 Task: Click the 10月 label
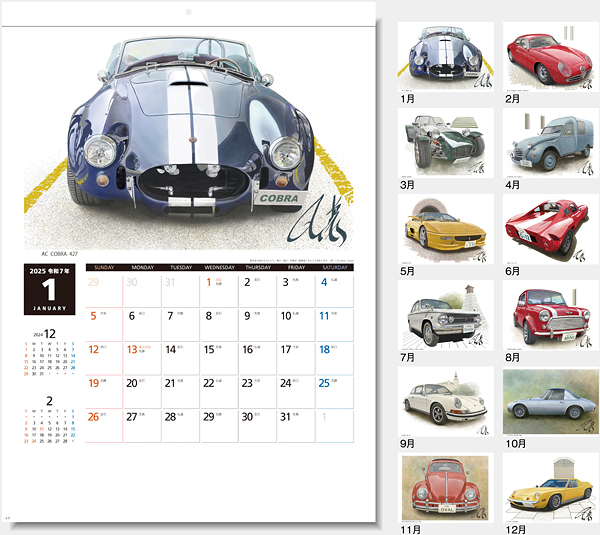click(515, 444)
